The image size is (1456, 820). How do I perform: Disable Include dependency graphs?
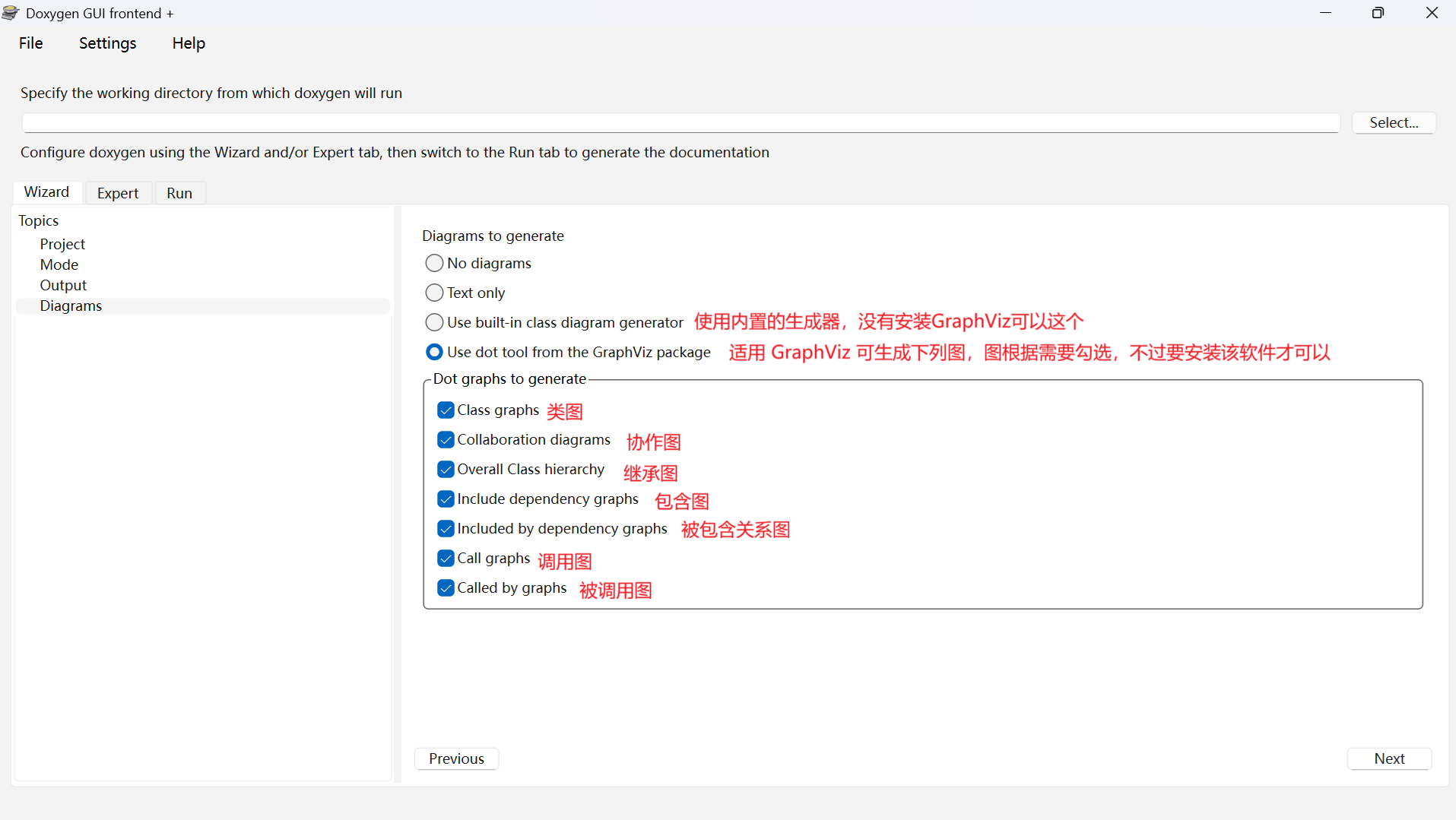(446, 499)
